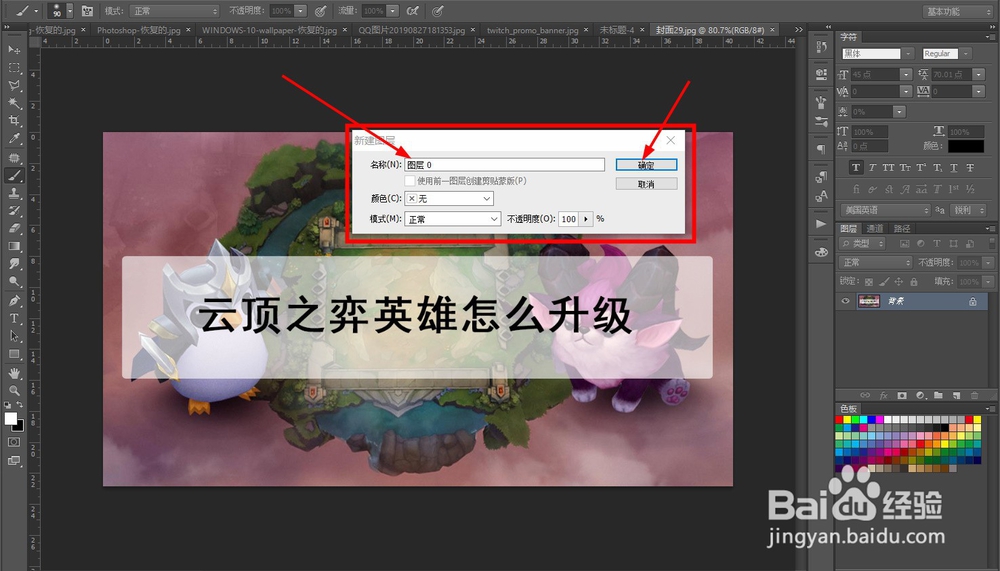
Task: Toggle Faux Bold in the Character panel
Action: click(856, 168)
